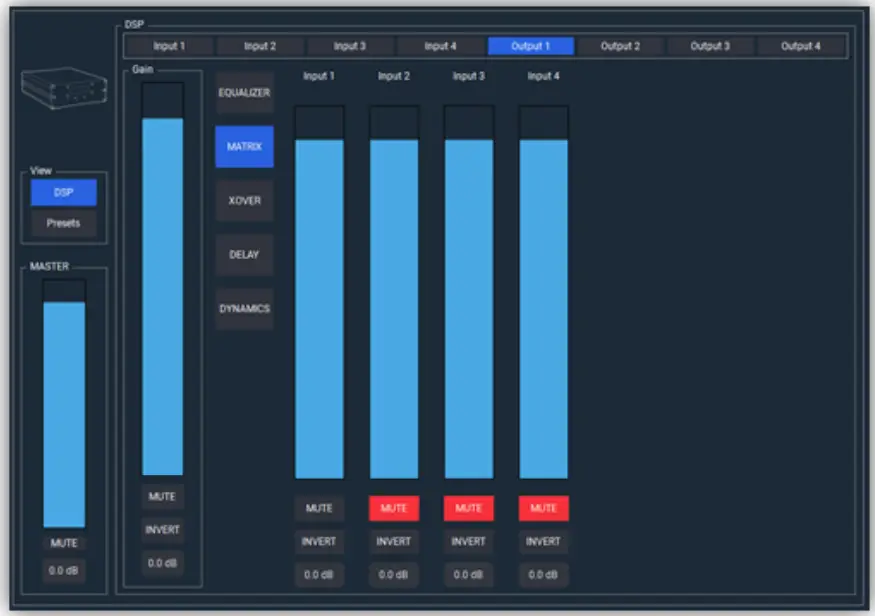Image resolution: width=875 pixels, height=616 pixels.
Task: Open the XOVER crossover settings
Action: 243,201
